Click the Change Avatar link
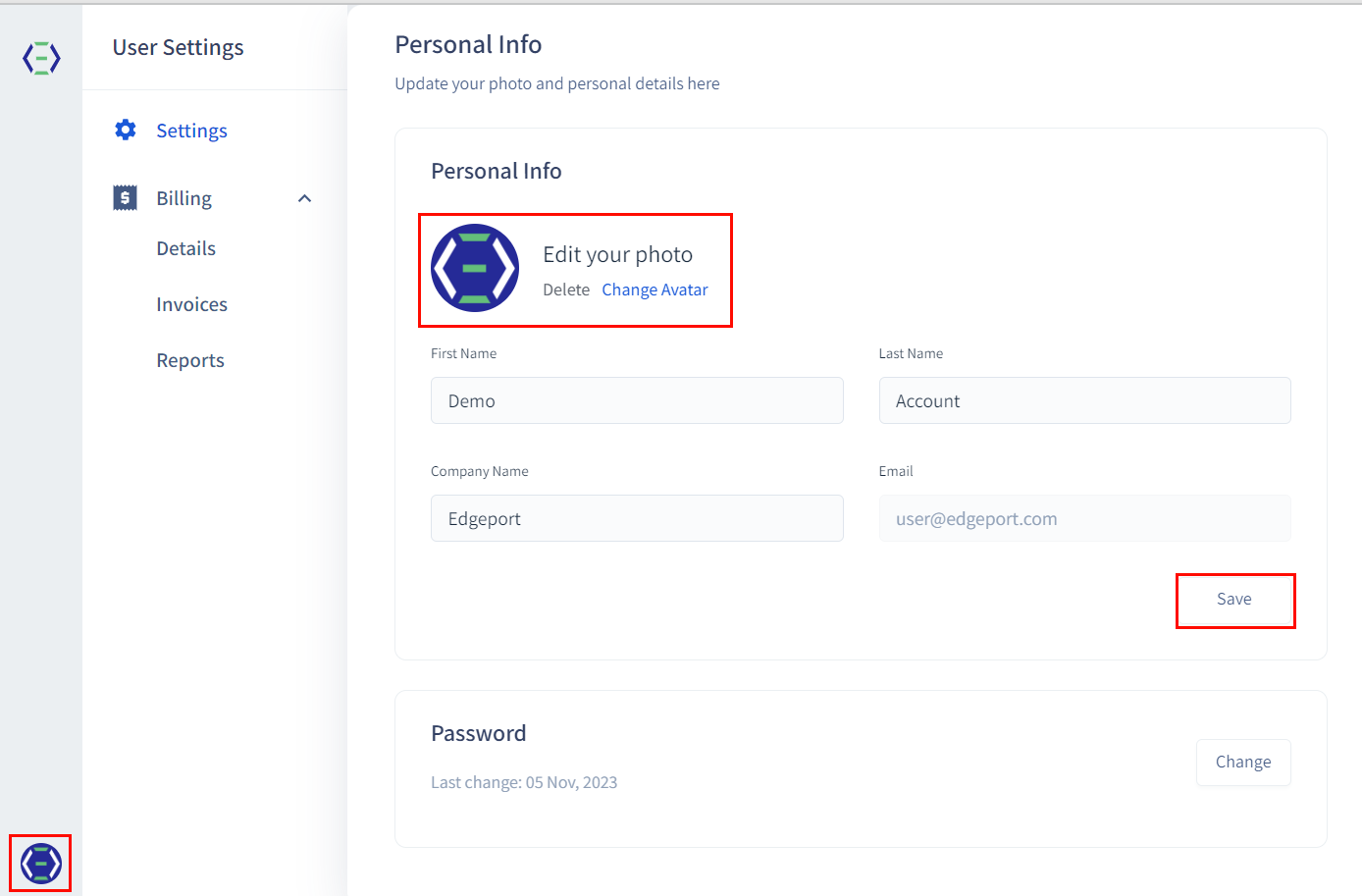The height and width of the screenshot is (896, 1362). coord(655,290)
